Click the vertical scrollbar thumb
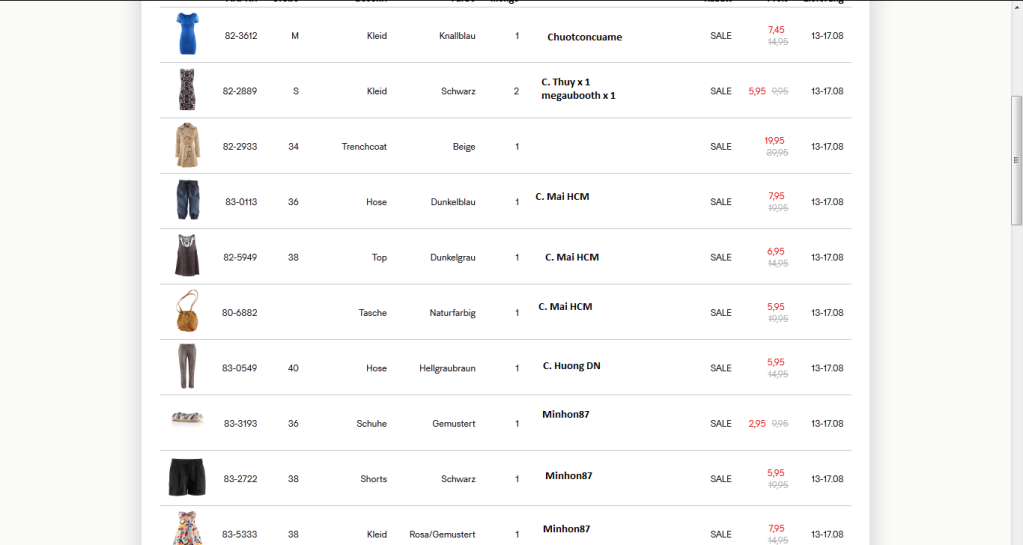 click(1017, 160)
